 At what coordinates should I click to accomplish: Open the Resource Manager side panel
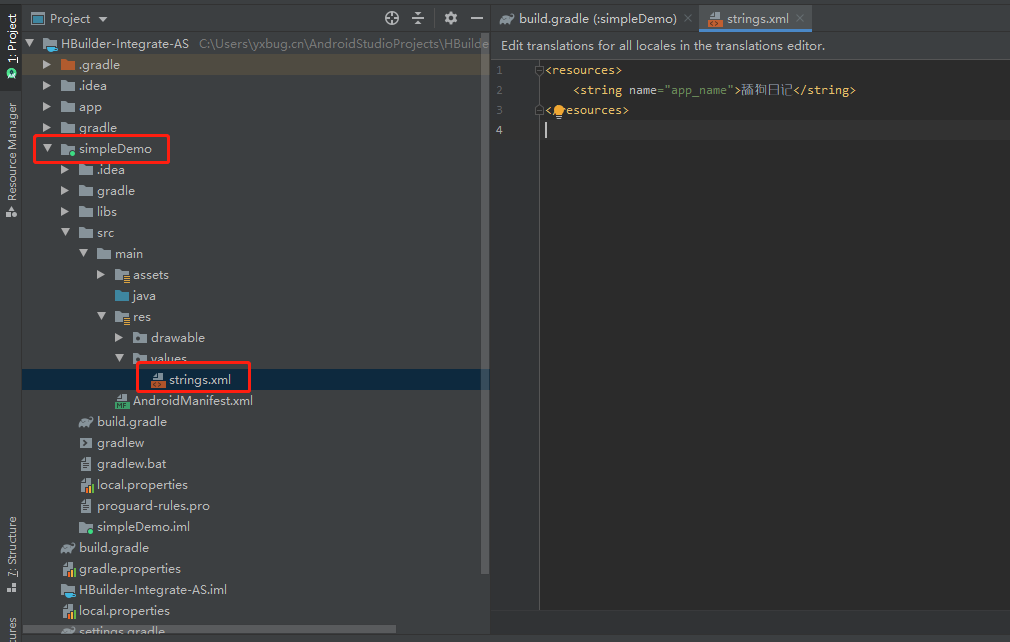pos(12,150)
